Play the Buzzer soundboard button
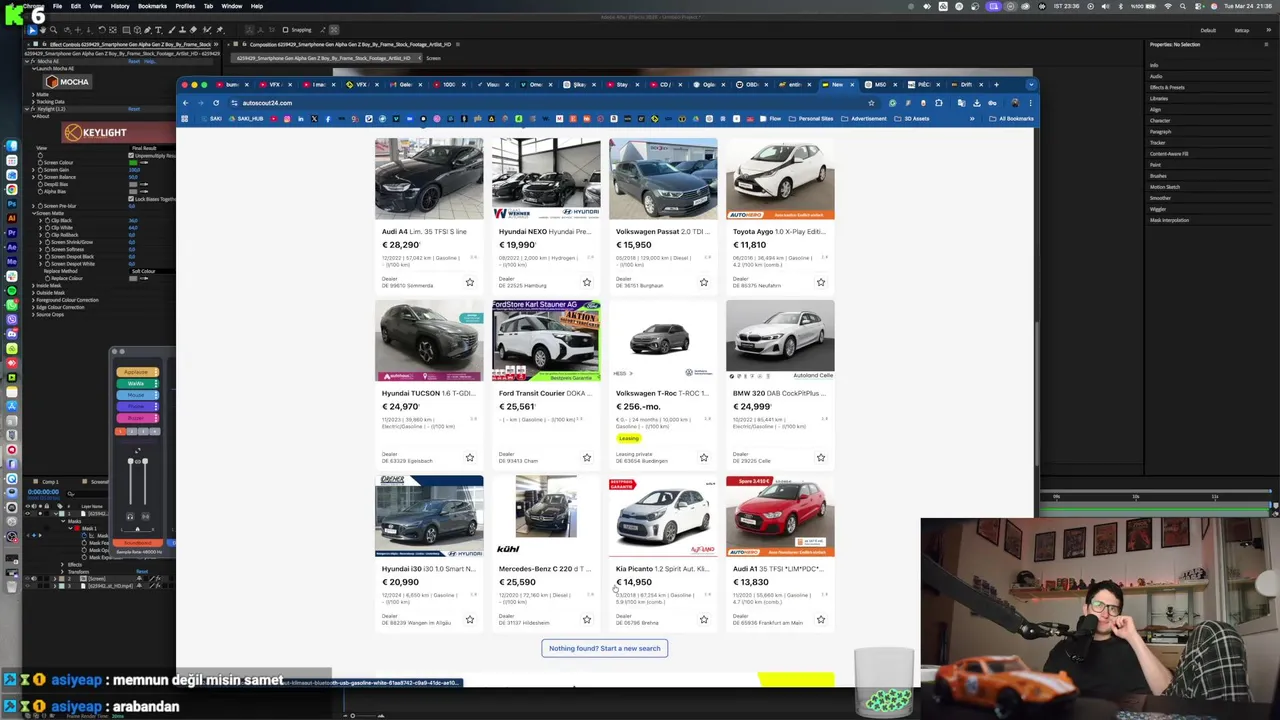 (137, 418)
